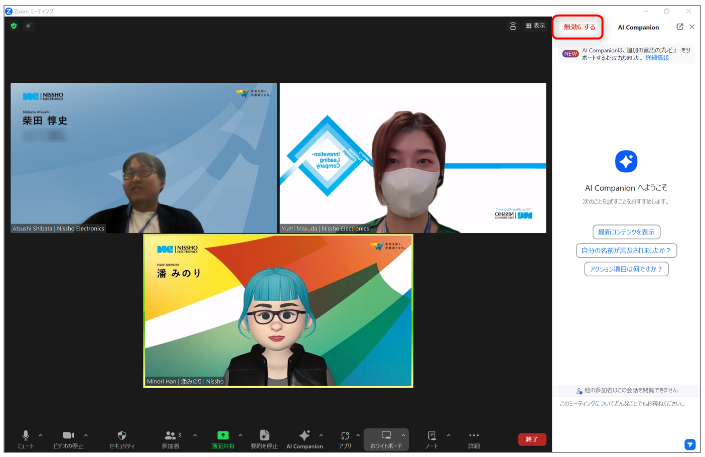705x457 pixels.
Task: Start green Share Screen
Action: (223, 439)
